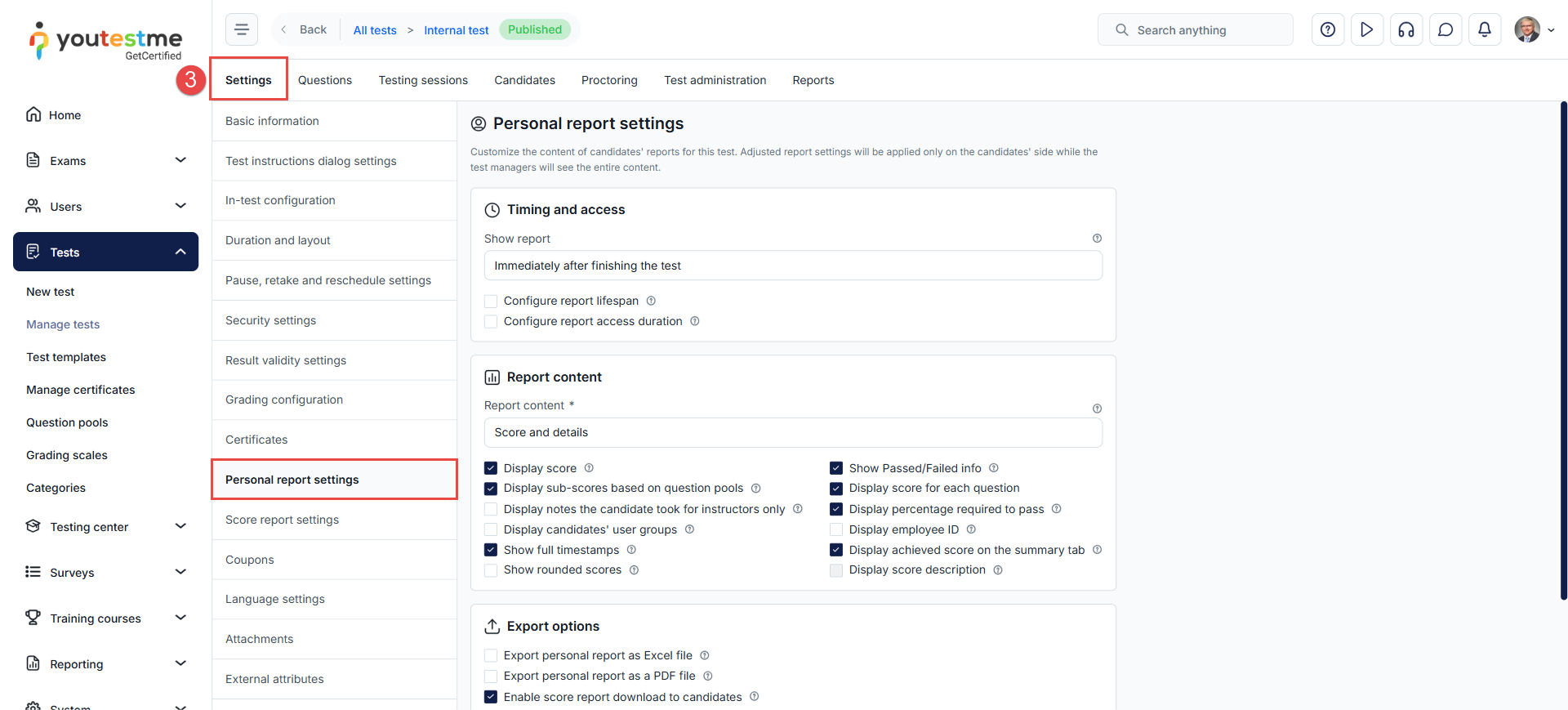1568x710 pixels.
Task: Expand the Users sidebar section
Action: coord(180,206)
